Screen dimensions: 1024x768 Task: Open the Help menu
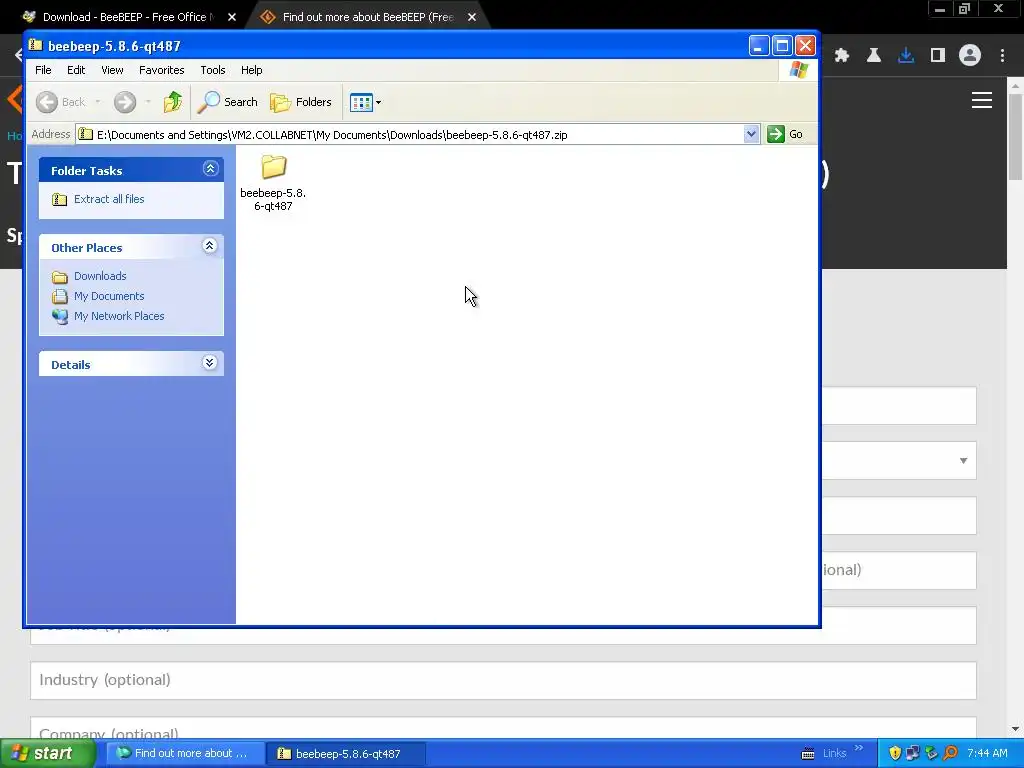click(x=251, y=70)
